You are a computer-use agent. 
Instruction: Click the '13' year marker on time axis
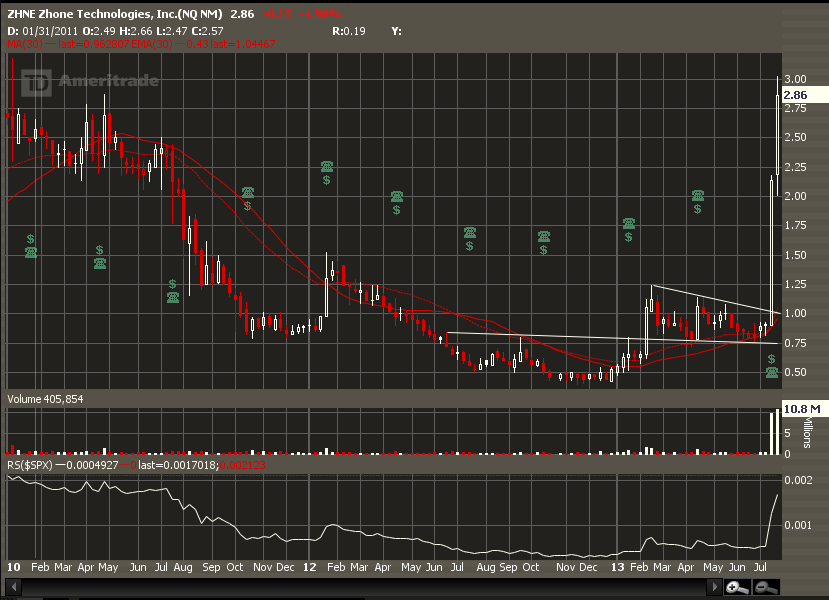[617, 567]
